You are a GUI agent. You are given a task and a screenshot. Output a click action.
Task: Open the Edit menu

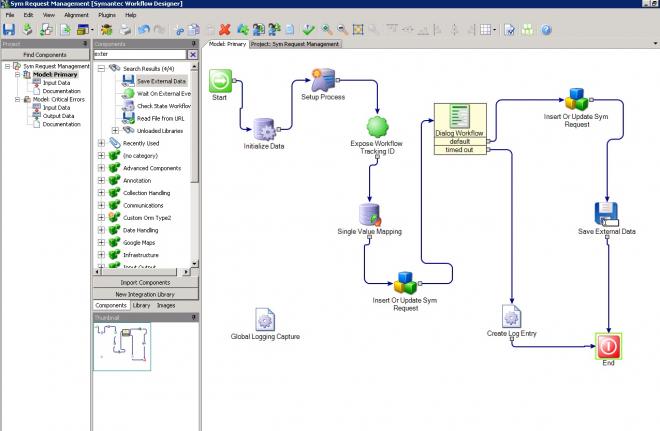point(28,15)
